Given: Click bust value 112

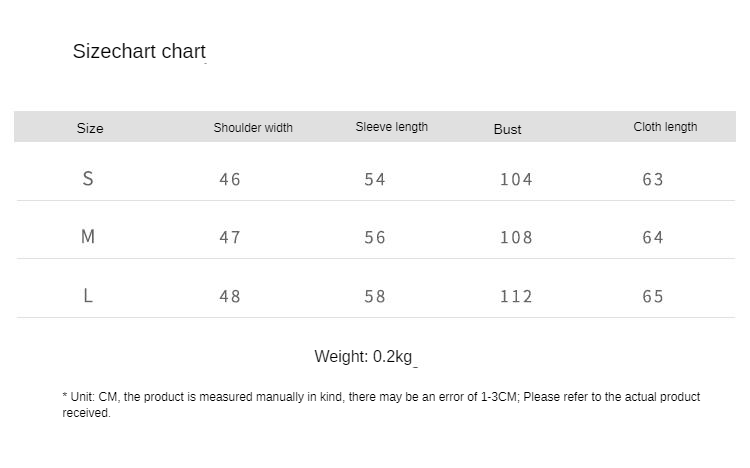Looking at the screenshot, I should coord(516,297).
